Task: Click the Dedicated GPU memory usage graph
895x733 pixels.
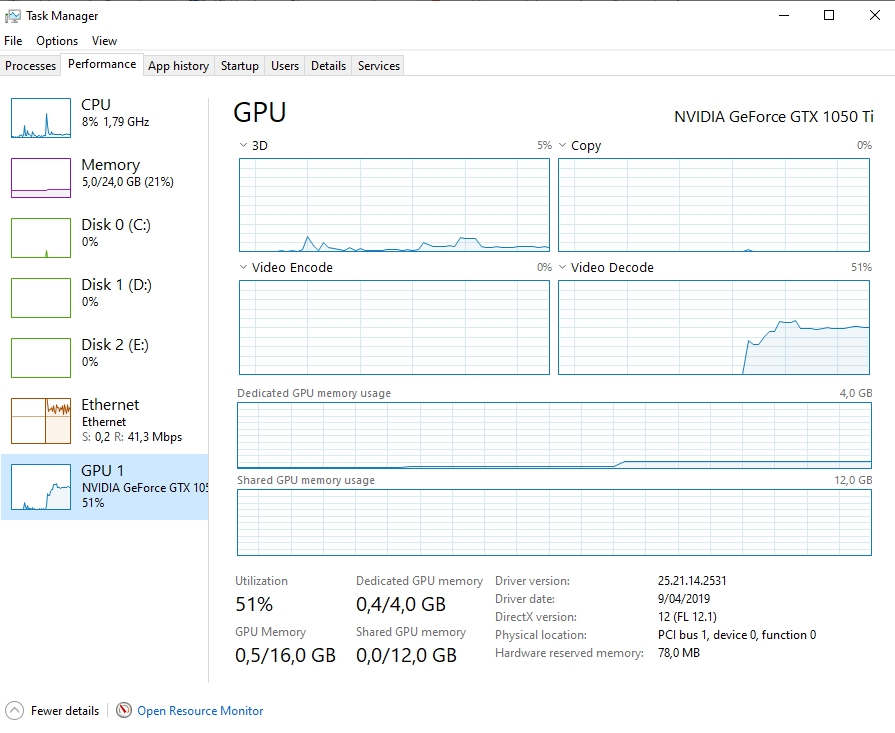Action: click(x=554, y=435)
